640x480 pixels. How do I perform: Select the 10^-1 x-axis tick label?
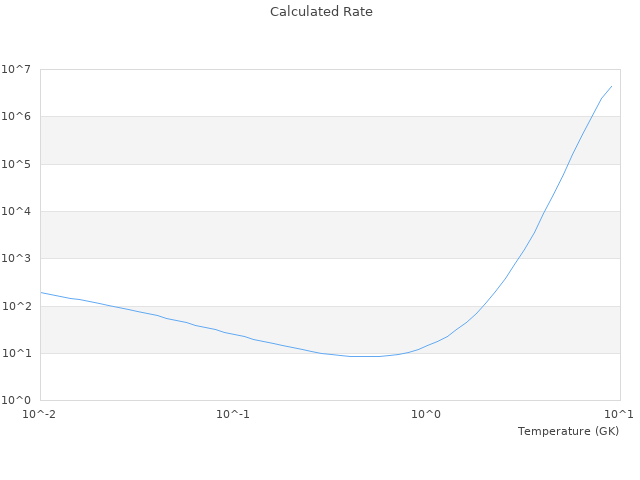233,414
